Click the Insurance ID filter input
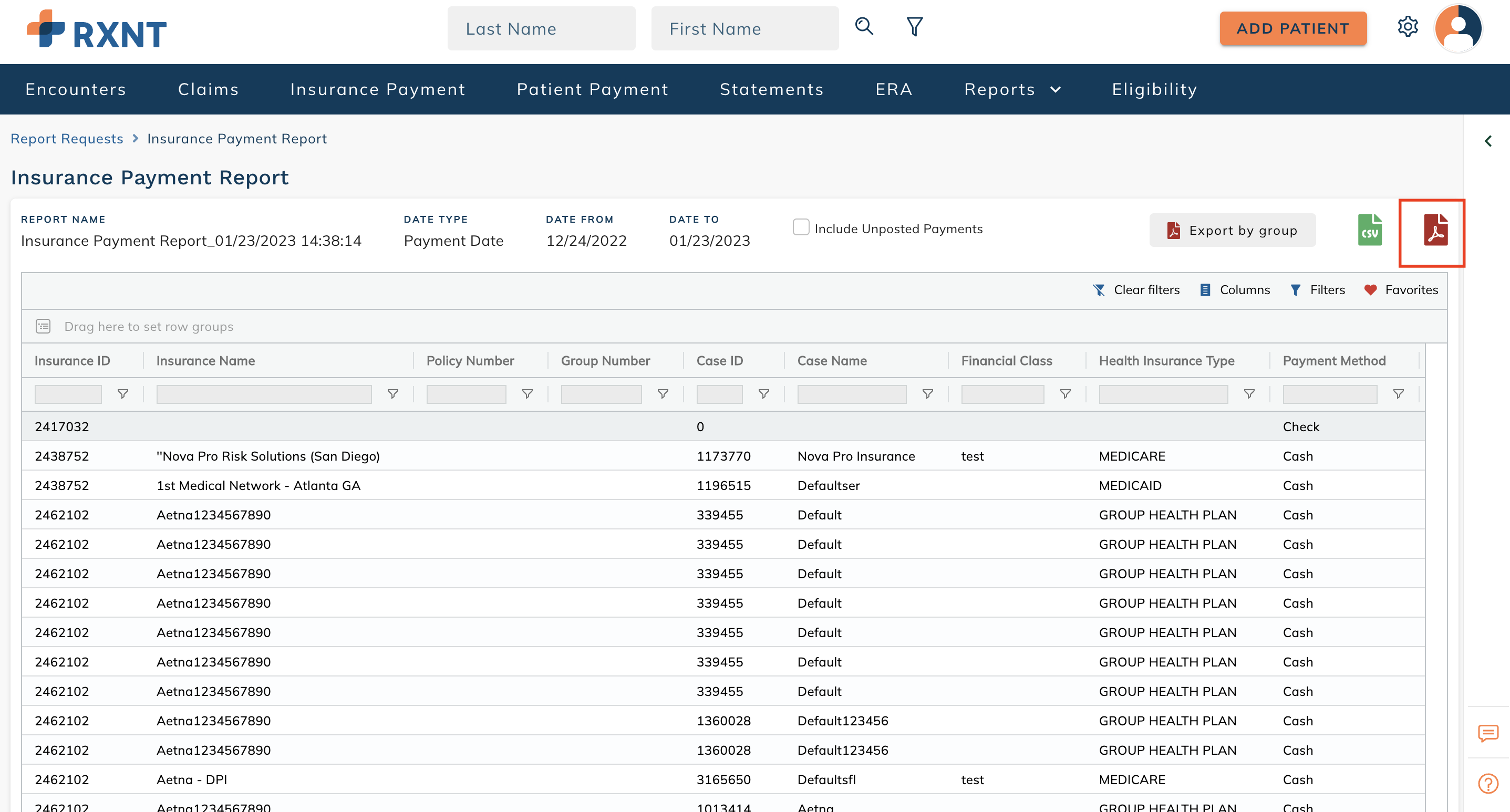Screen dimensions: 1510x812 (x=68, y=394)
